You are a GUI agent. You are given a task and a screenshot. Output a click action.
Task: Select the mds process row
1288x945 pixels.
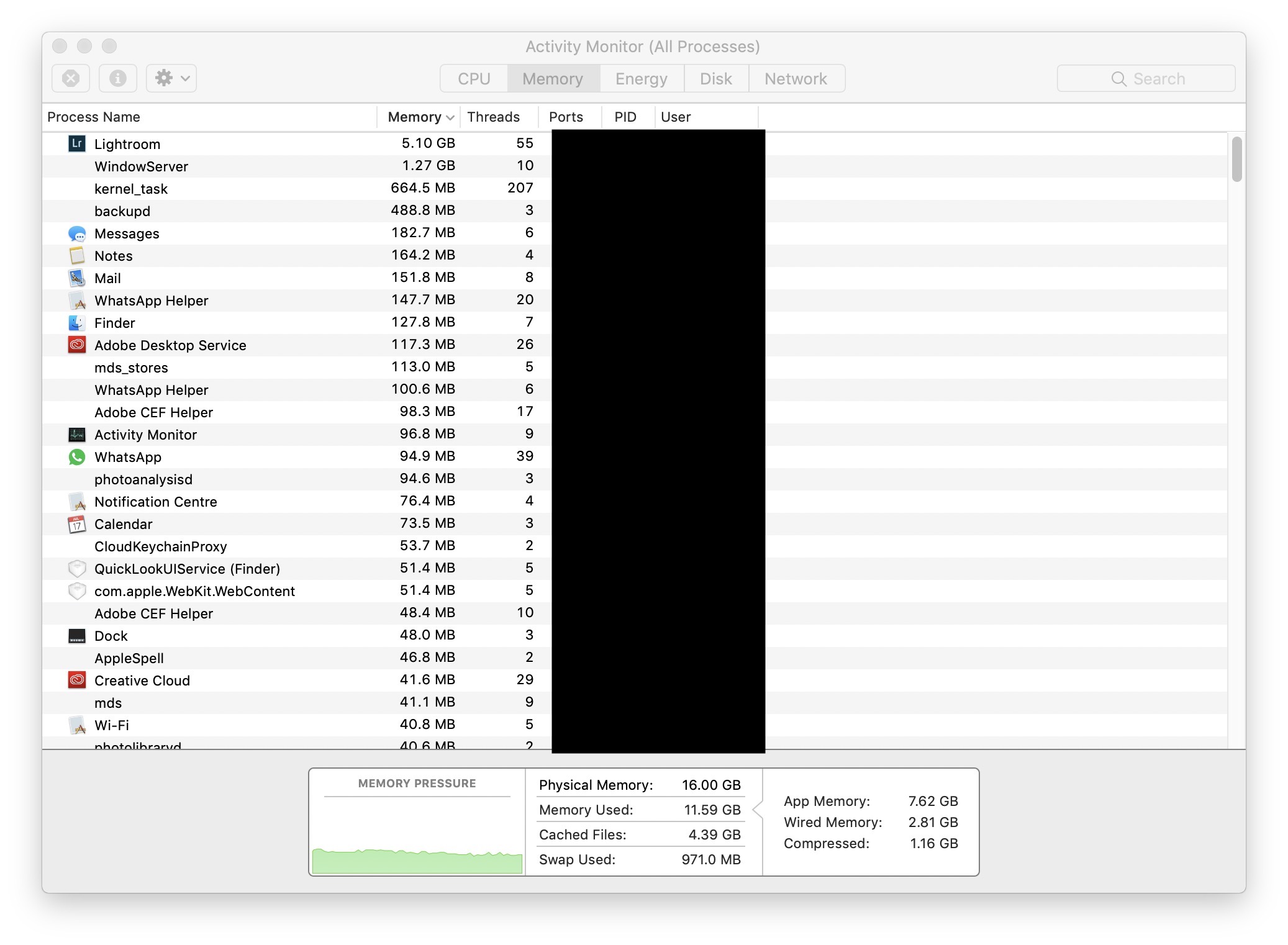click(635, 703)
